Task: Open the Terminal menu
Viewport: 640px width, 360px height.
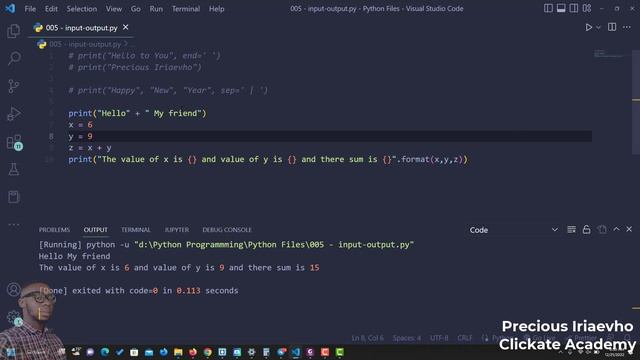Action: pos(186,9)
